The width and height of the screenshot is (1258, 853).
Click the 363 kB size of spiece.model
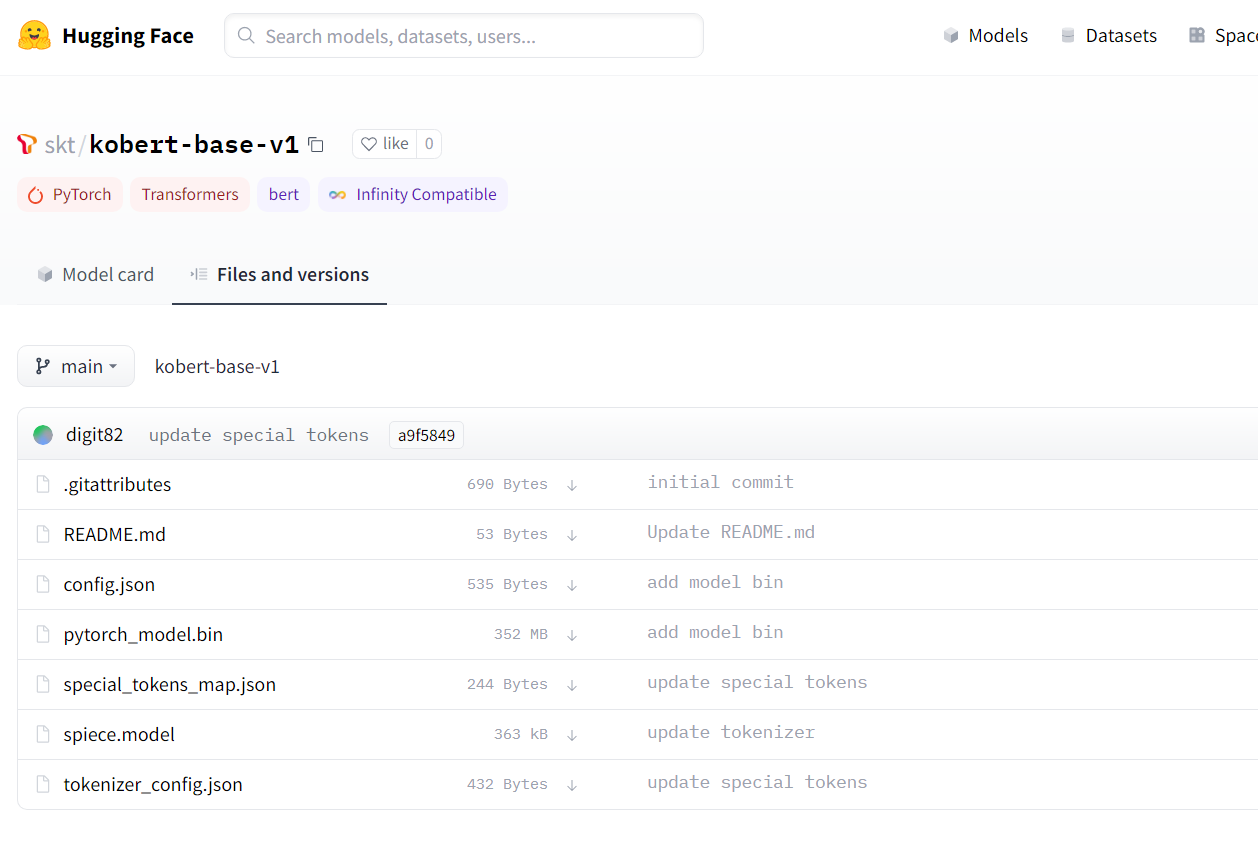tap(520, 735)
